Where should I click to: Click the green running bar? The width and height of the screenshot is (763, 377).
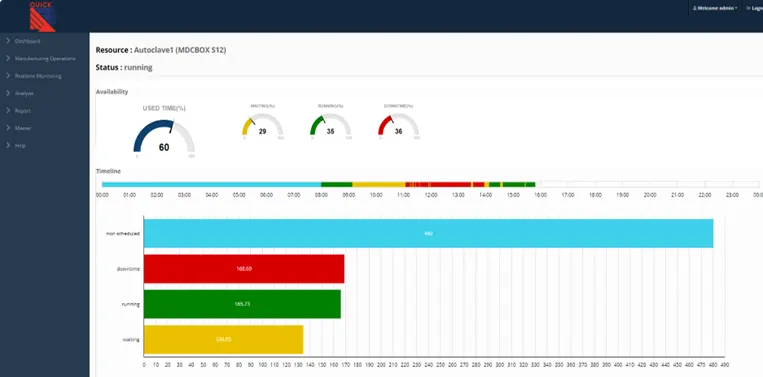click(x=242, y=304)
